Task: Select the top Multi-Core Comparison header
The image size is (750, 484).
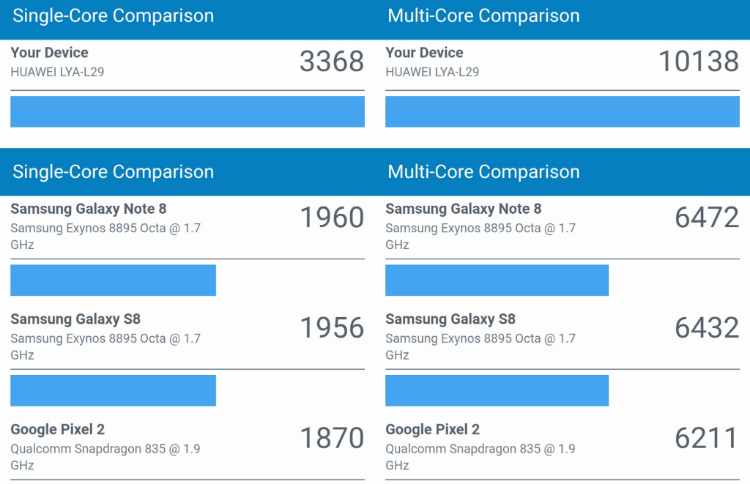Action: (484, 16)
